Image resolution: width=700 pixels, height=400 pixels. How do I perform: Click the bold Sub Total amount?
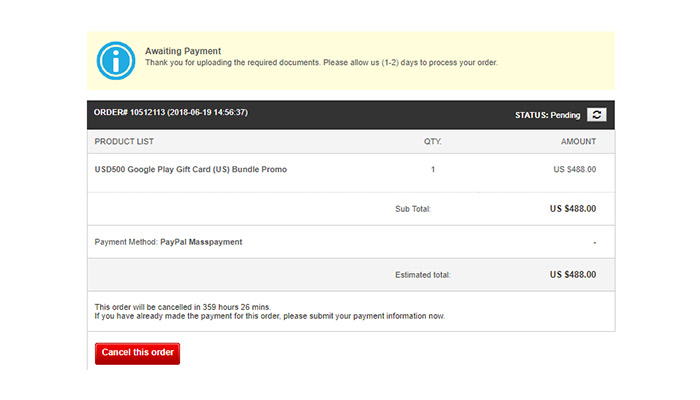point(573,209)
